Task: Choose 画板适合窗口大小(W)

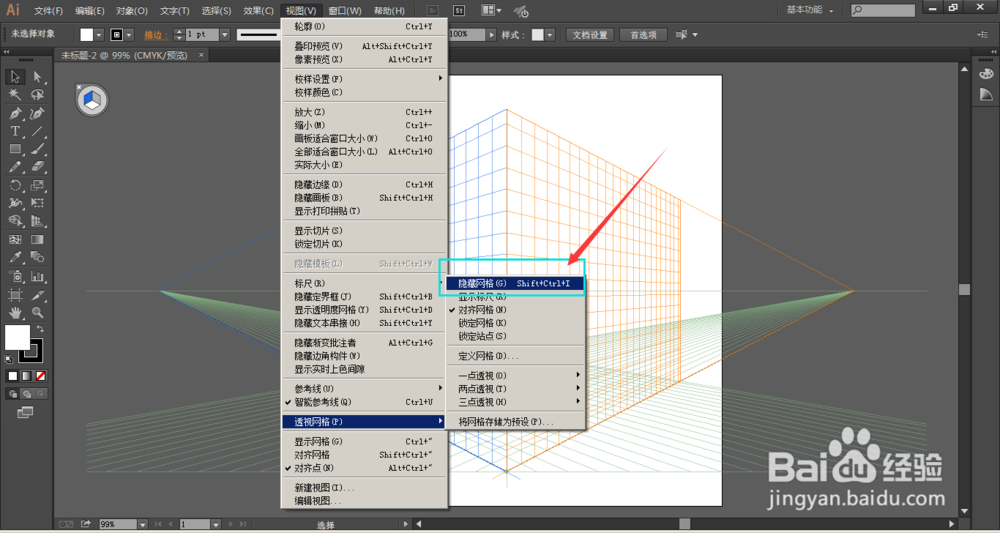Action: (364, 138)
